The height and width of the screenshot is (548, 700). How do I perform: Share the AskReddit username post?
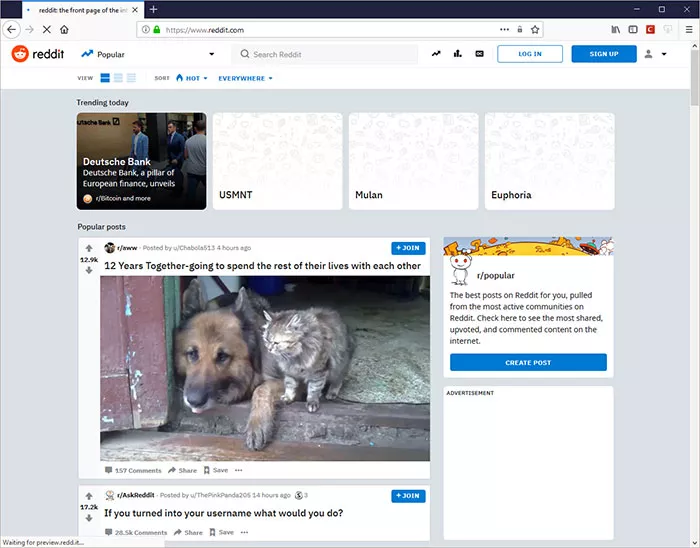coord(188,532)
